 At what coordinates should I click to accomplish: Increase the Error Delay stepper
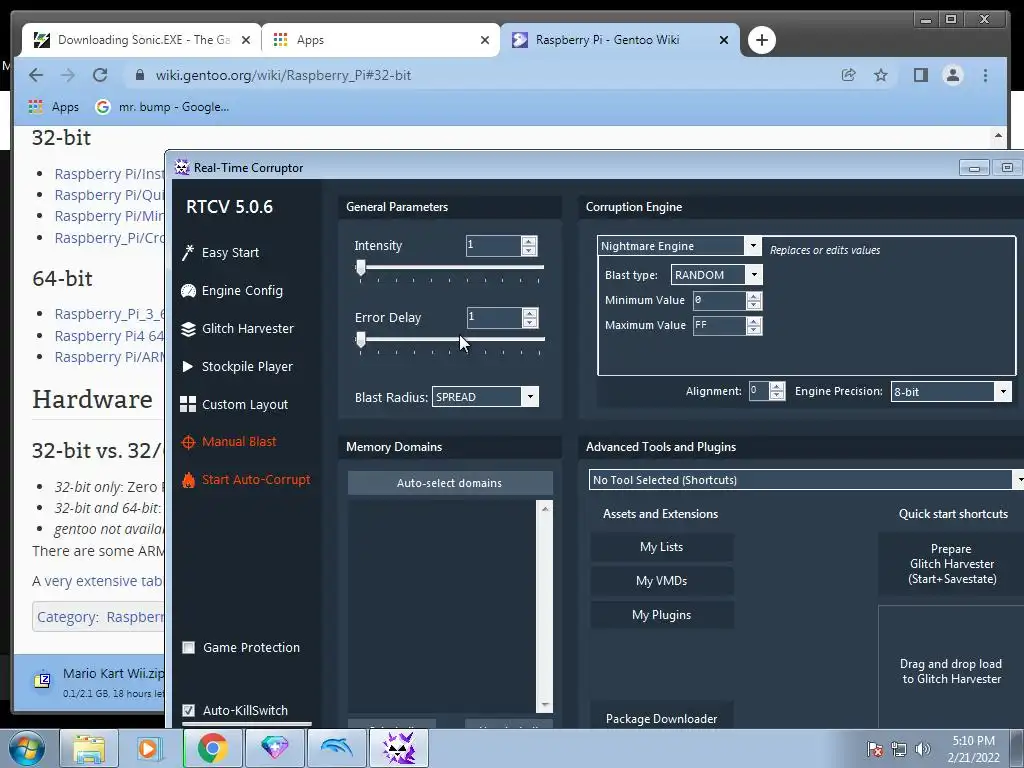tap(530, 313)
